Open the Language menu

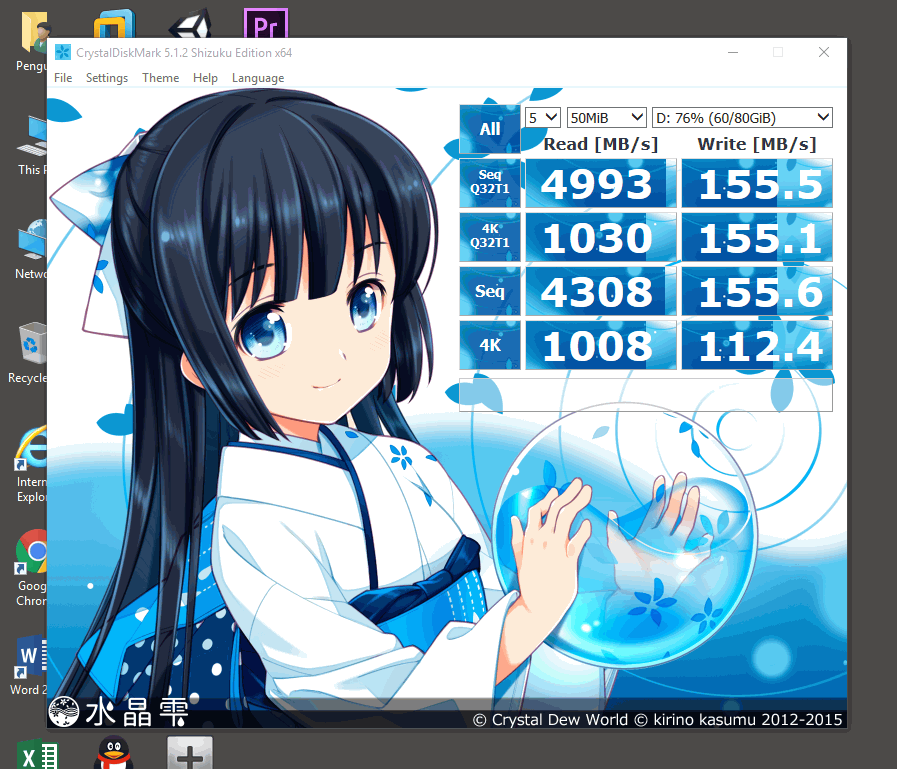258,78
